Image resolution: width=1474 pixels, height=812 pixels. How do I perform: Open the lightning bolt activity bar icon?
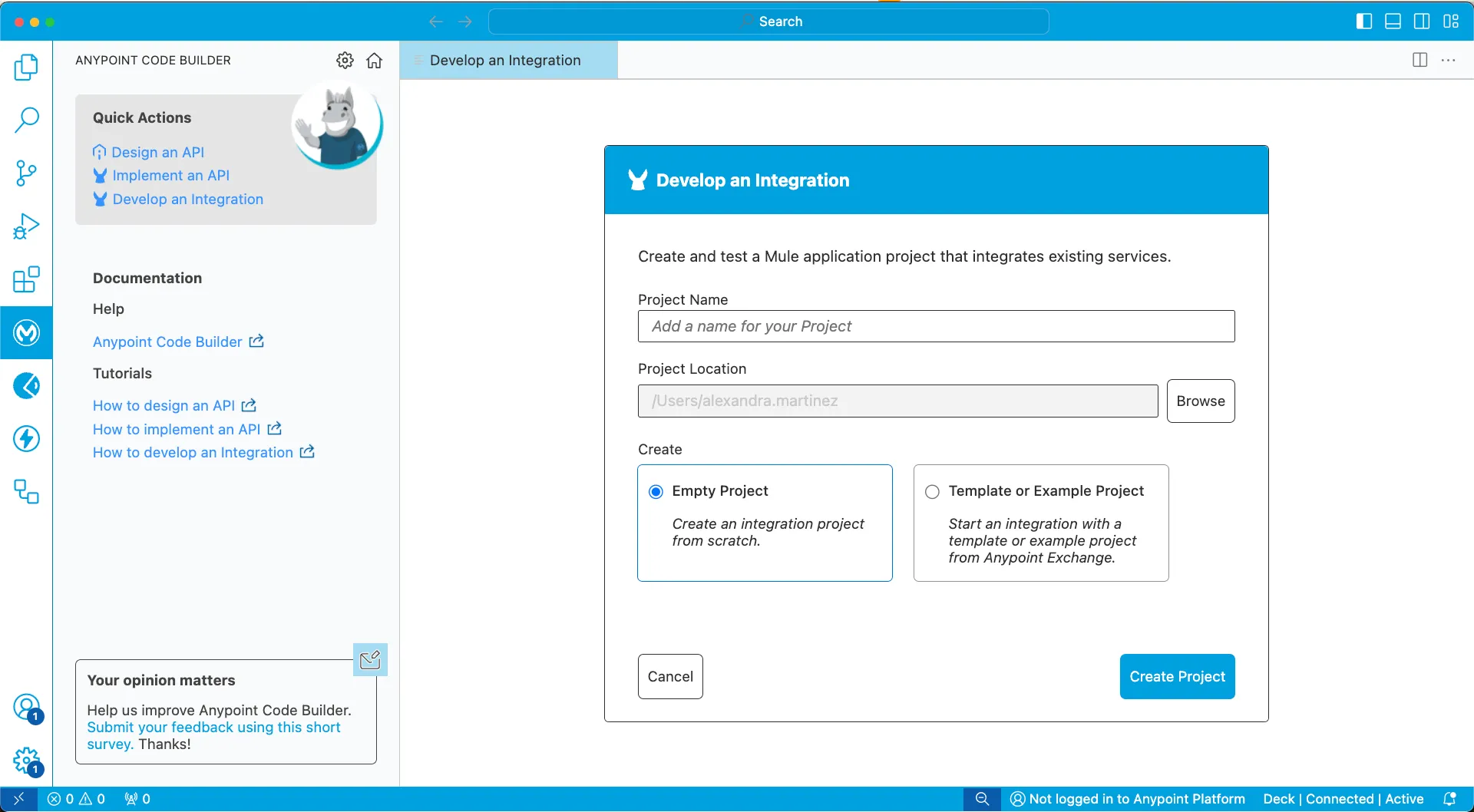point(26,438)
